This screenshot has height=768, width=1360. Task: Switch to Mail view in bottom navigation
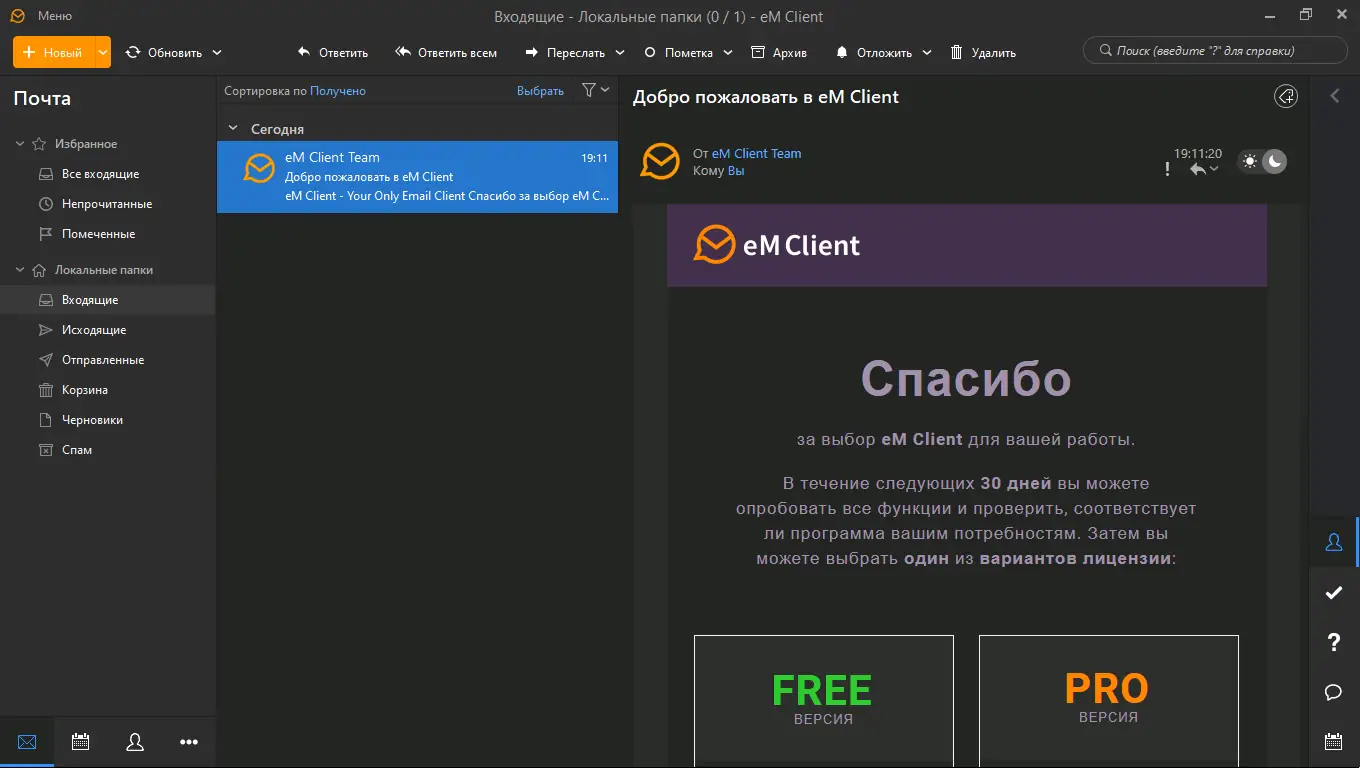point(27,742)
